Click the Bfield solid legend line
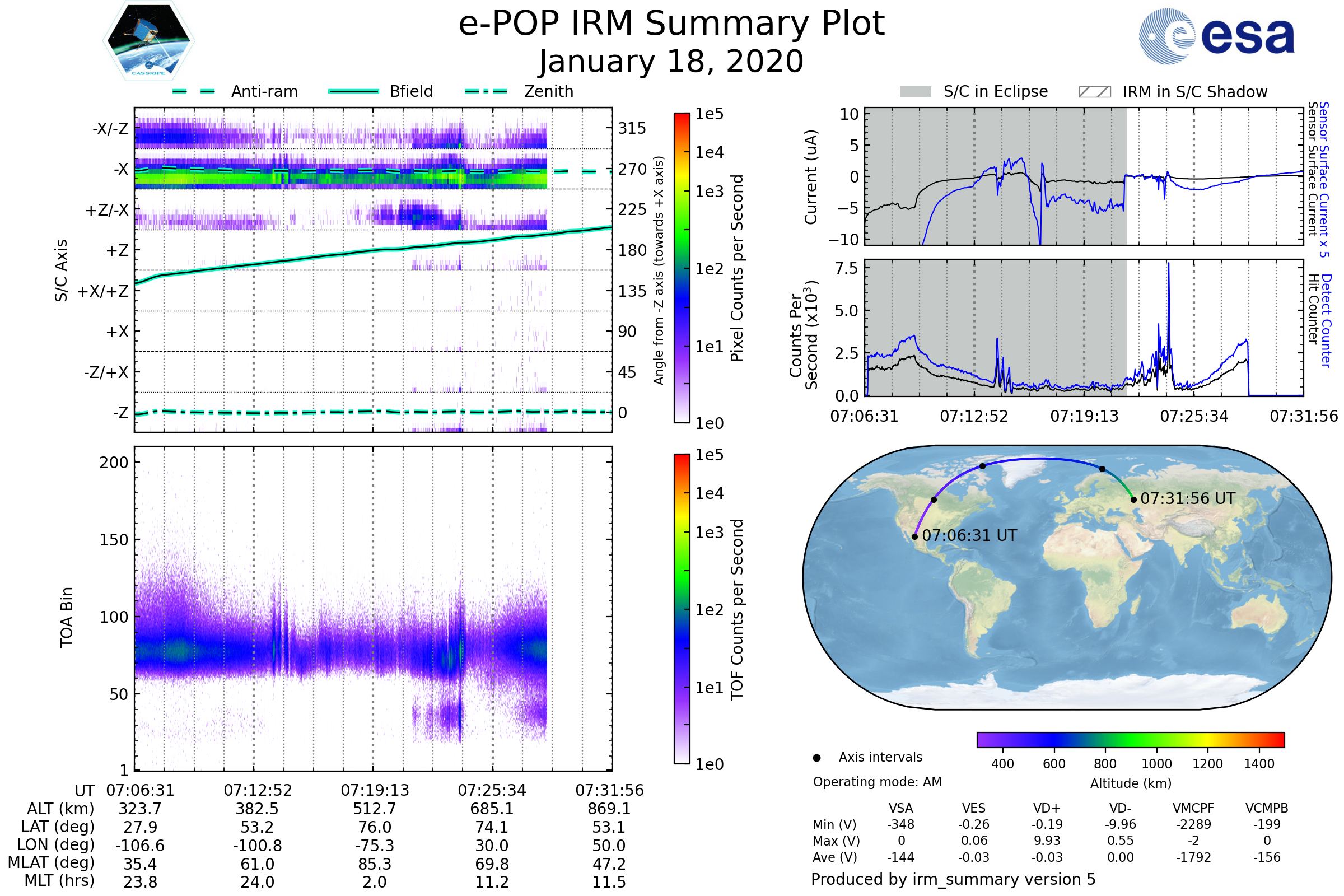Image resolution: width=1344 pixels, height=896 pixels. 353,91
